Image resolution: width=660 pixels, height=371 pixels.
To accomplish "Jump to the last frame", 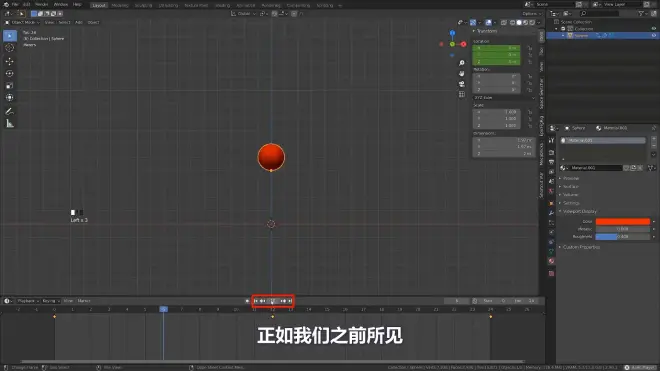I will [x=290, y=301].
